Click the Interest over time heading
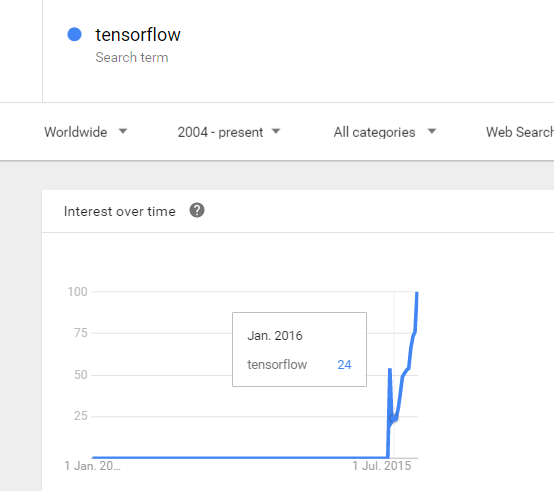The image size is (554, 491). pyautogui.click(x=119, y=211)
